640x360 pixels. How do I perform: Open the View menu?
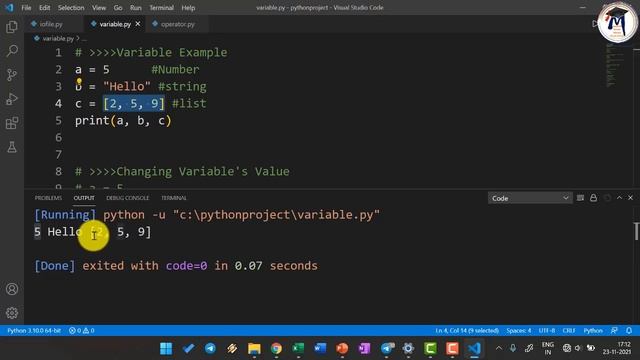[x=99, y=8]
